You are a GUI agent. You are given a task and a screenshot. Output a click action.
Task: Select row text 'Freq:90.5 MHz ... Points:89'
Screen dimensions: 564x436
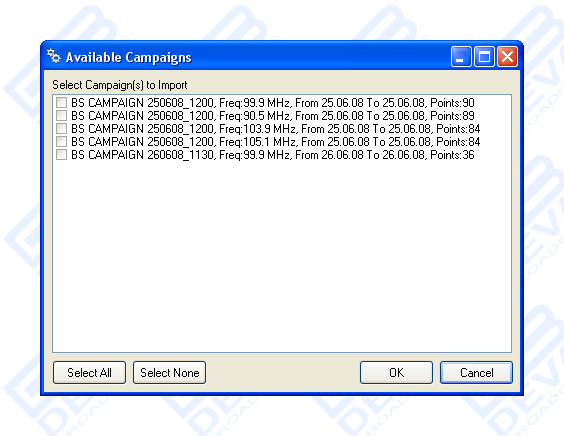tap(273, 116)
